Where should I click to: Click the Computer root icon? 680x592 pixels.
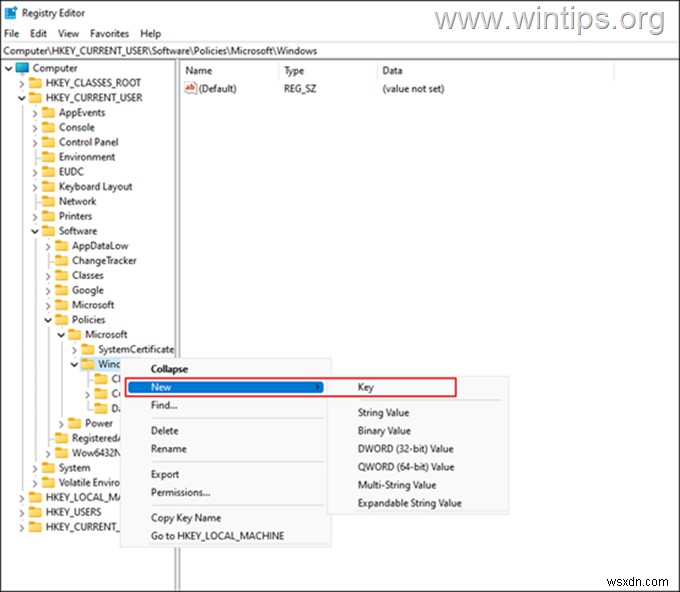point(22,68)
